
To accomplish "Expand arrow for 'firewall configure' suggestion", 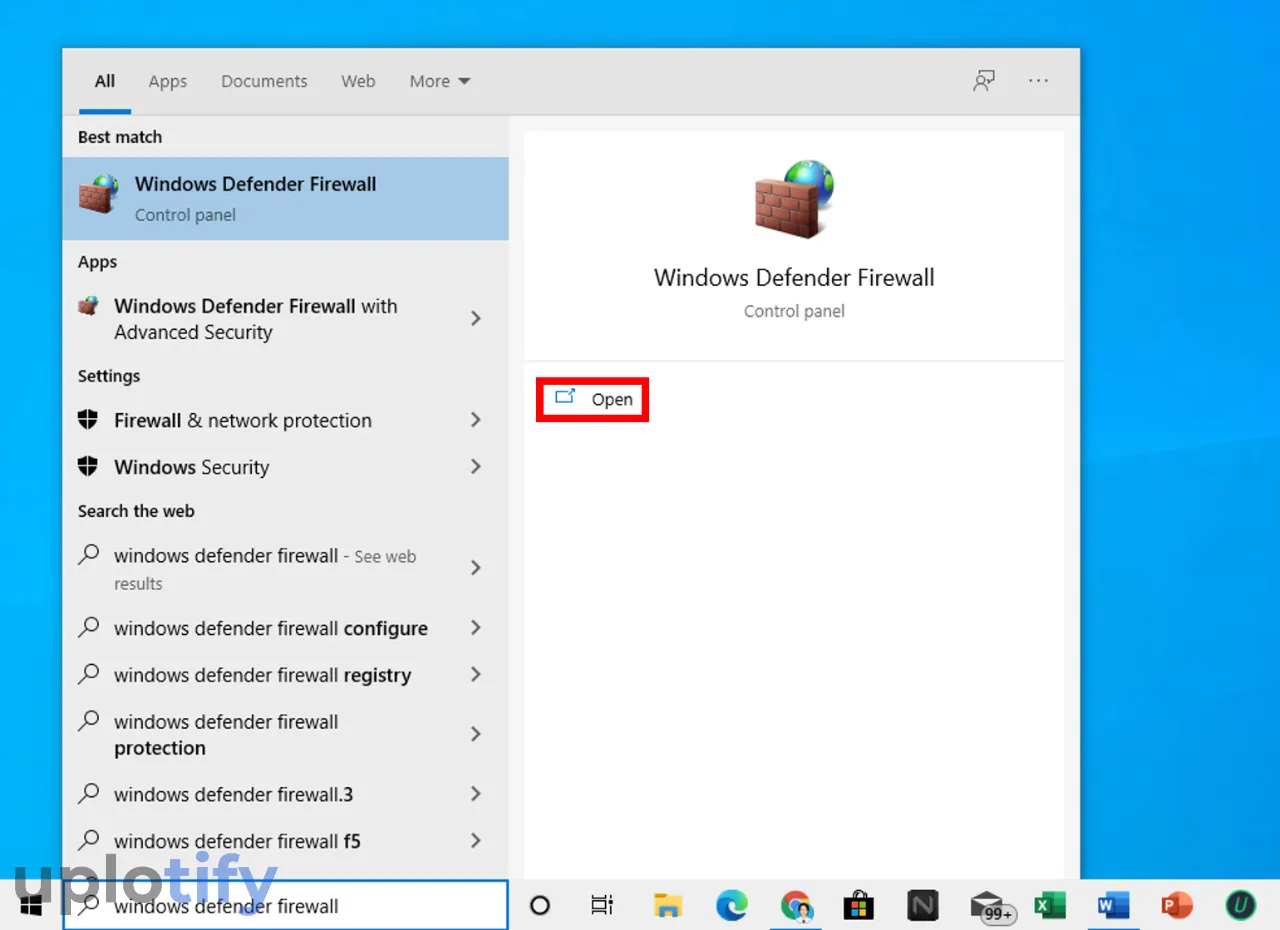I will [476, 628].
